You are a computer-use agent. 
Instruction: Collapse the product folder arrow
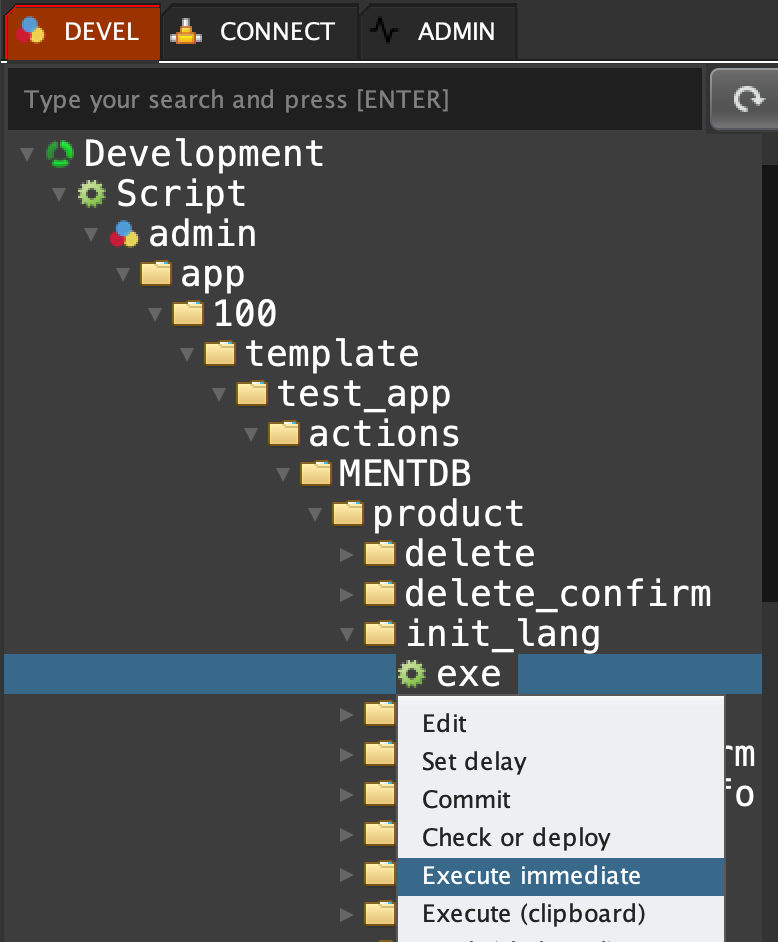tap(315, 514)
